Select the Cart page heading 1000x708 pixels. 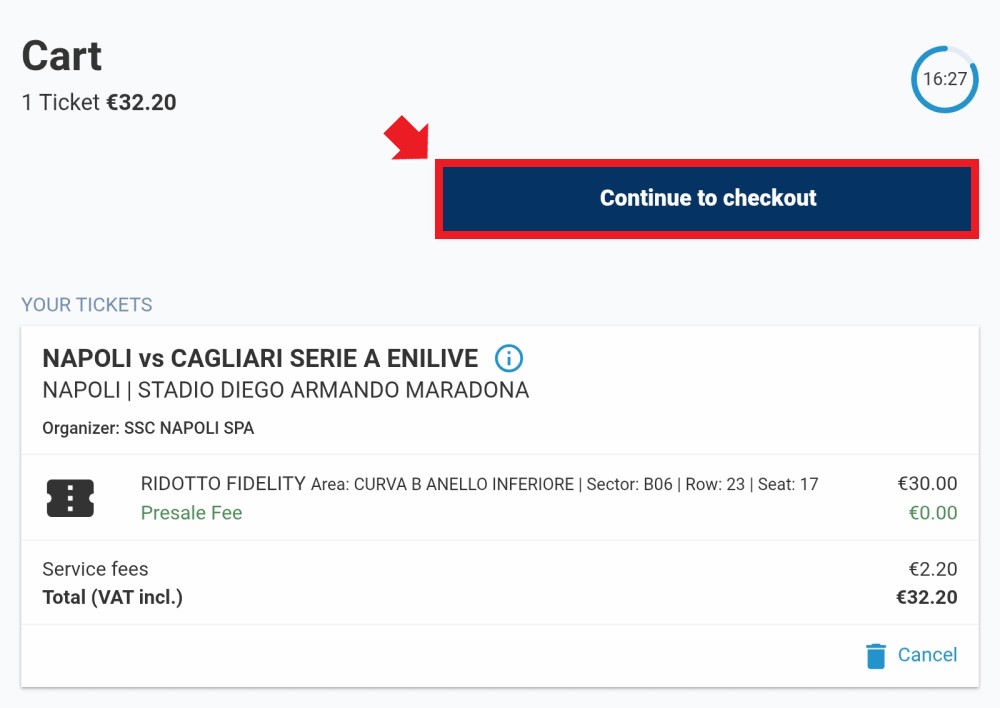(62, 55)
